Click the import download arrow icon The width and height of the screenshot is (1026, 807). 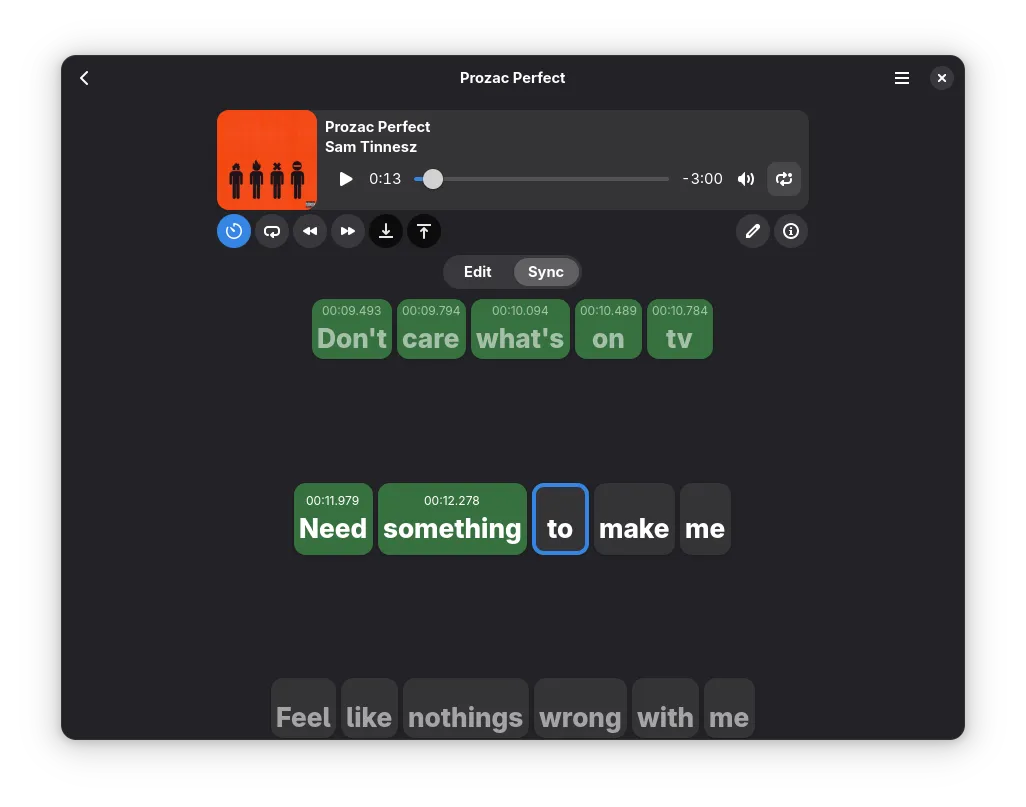pyautogui.click(x=386, y=231)
